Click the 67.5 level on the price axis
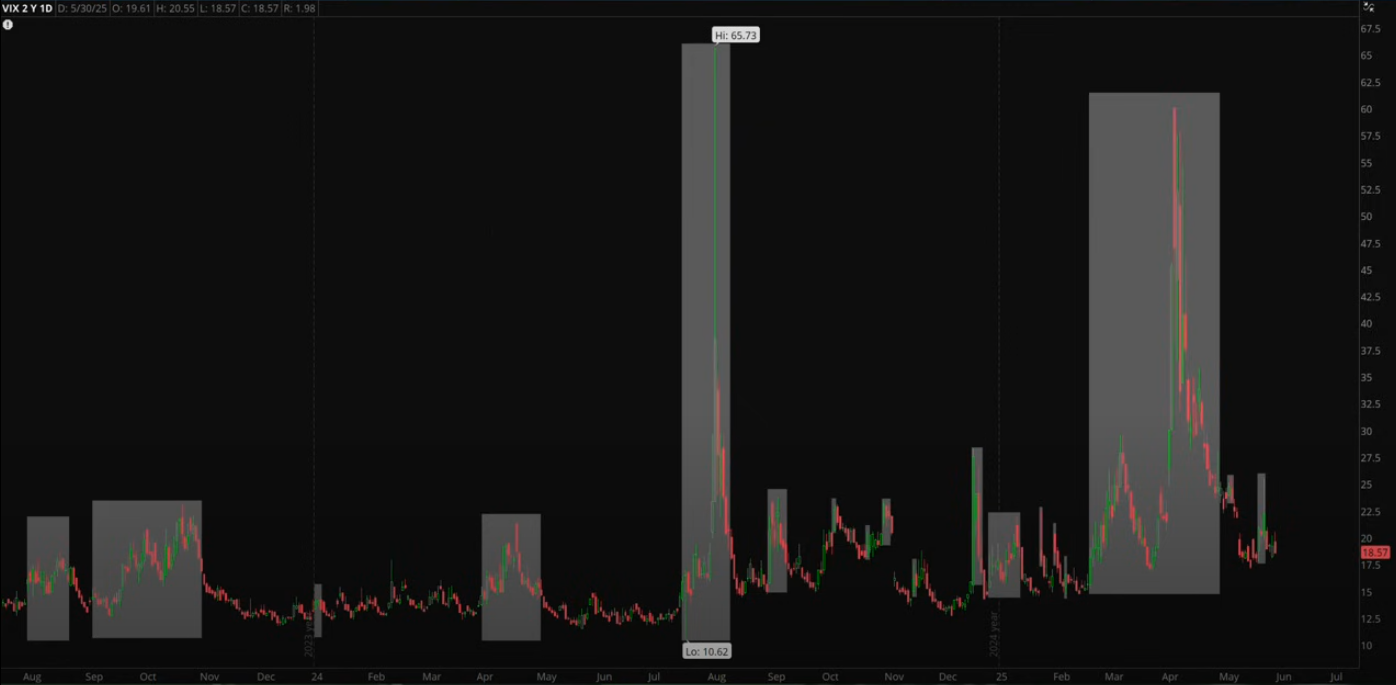 click(x=1370, y=29)
